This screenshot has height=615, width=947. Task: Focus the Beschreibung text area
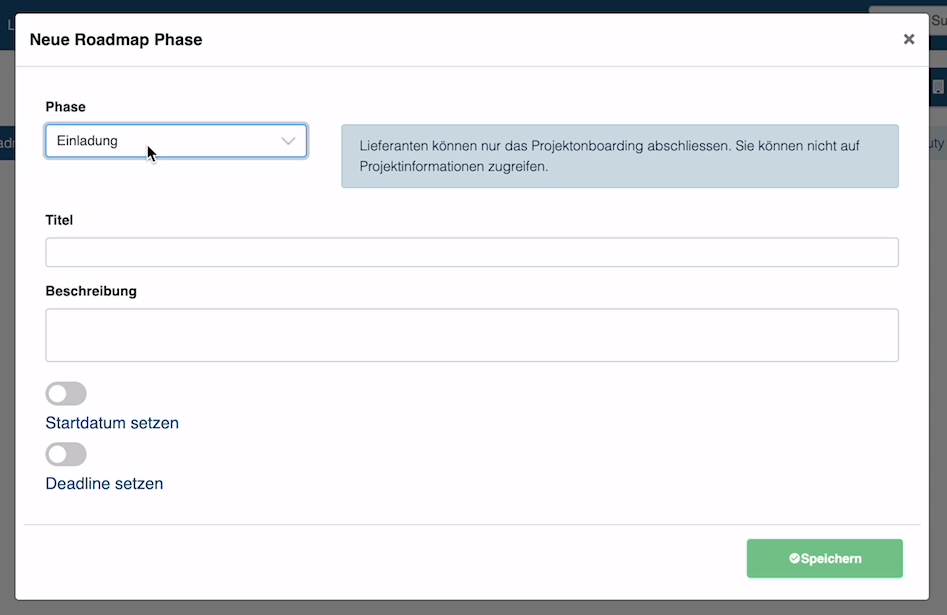pyautogui.click(x=471, y=334)
